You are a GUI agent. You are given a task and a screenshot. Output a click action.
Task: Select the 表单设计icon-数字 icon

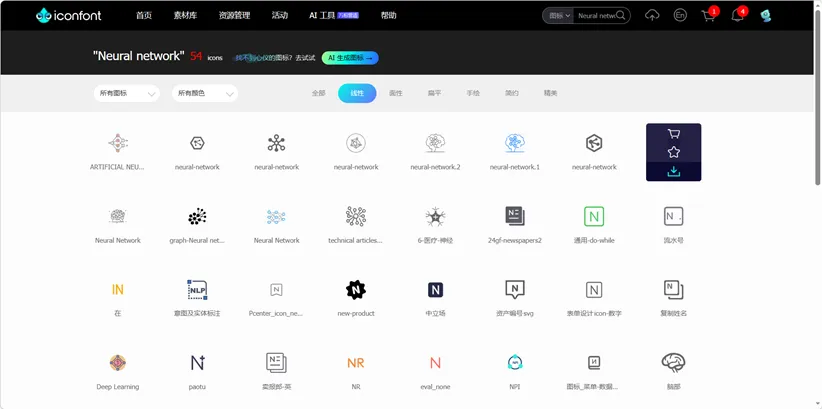click(x=594, y=289)
